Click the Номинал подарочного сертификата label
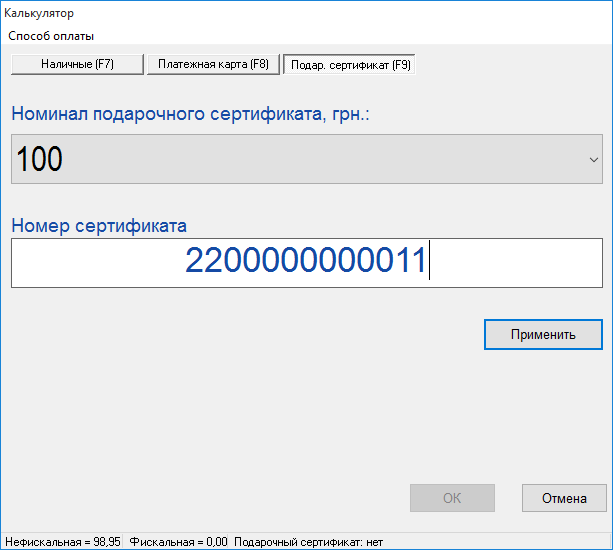 (191, 113)
